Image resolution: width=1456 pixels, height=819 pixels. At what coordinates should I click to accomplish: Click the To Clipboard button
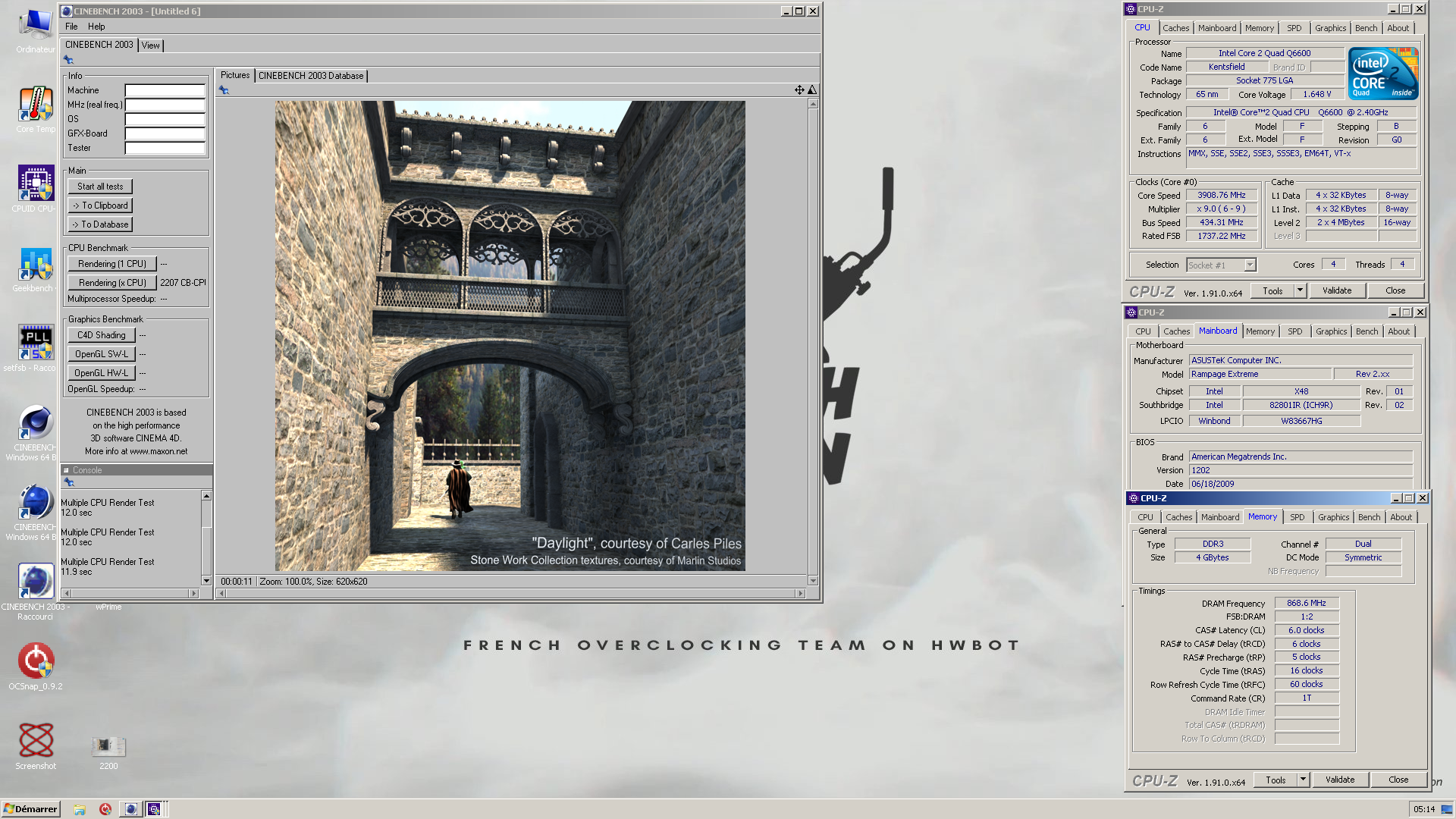(x=100, y=206)
